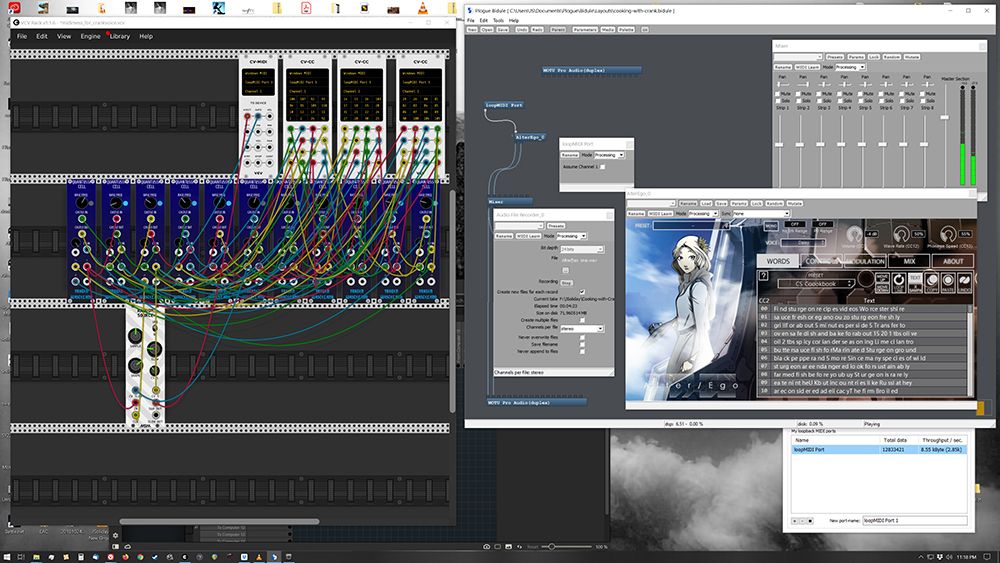Open preset combo box in Mixer panel
This screenshot has width=1000, height=563.
coord(798,57)
